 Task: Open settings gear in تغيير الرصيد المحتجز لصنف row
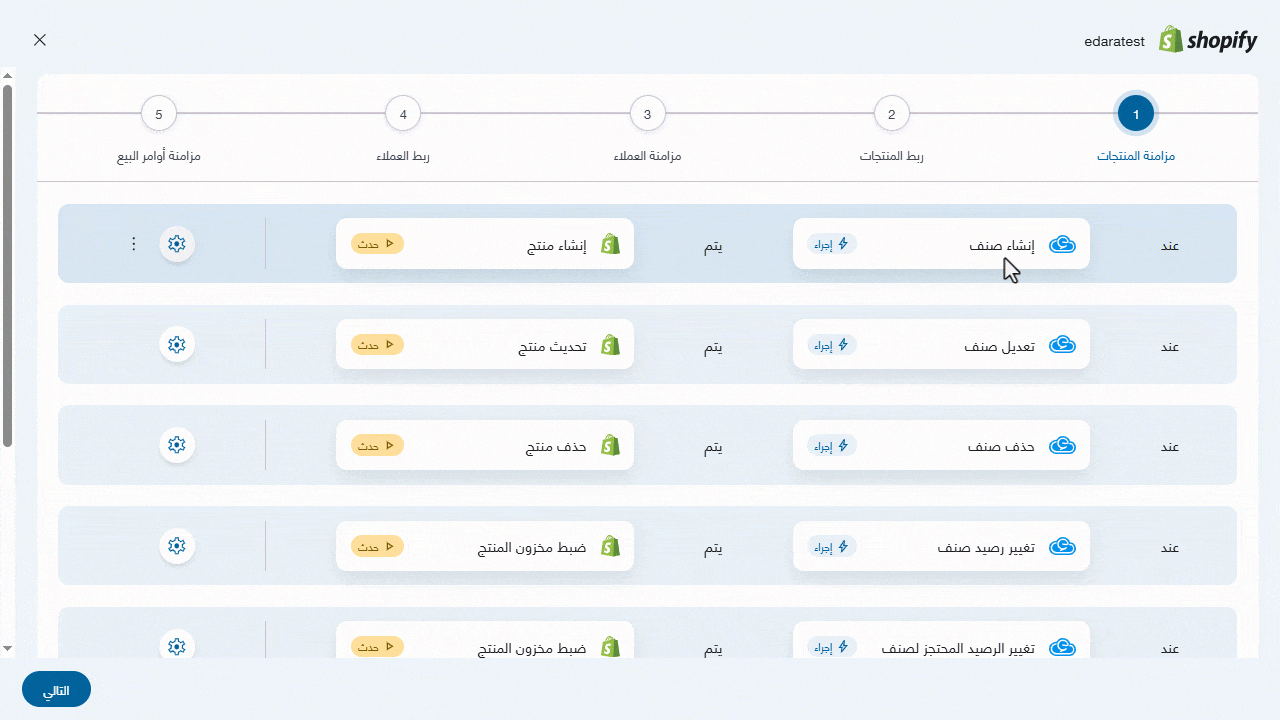click(x=177, y=647)
